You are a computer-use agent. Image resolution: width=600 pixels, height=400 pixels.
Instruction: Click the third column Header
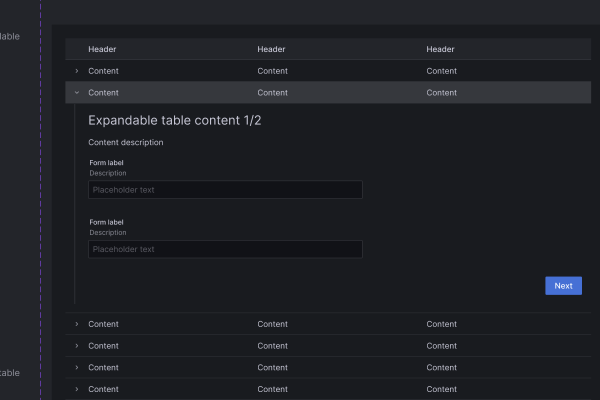[x=440, y=49]
